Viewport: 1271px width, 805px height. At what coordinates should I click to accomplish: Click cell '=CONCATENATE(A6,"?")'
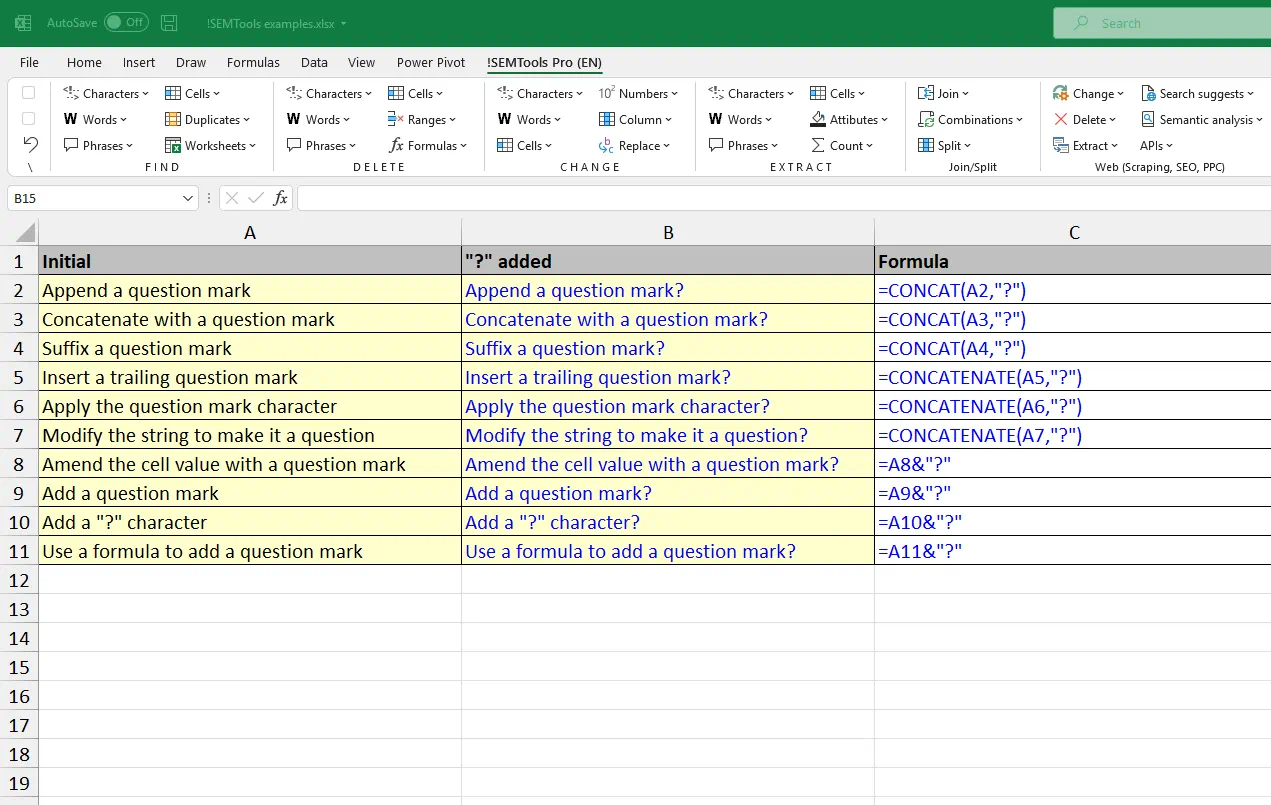point(1073,406)
